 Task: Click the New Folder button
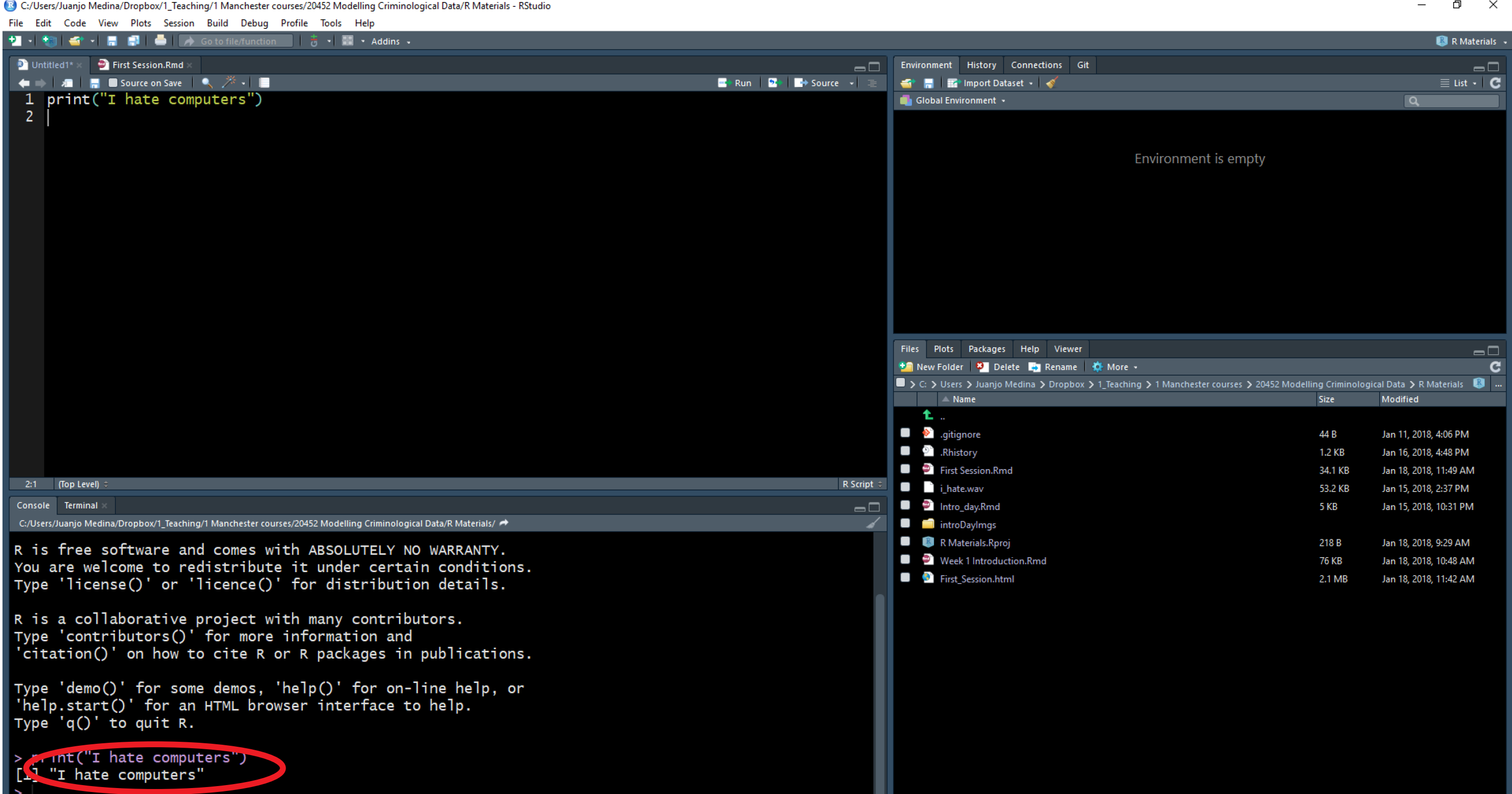(932, 367)
